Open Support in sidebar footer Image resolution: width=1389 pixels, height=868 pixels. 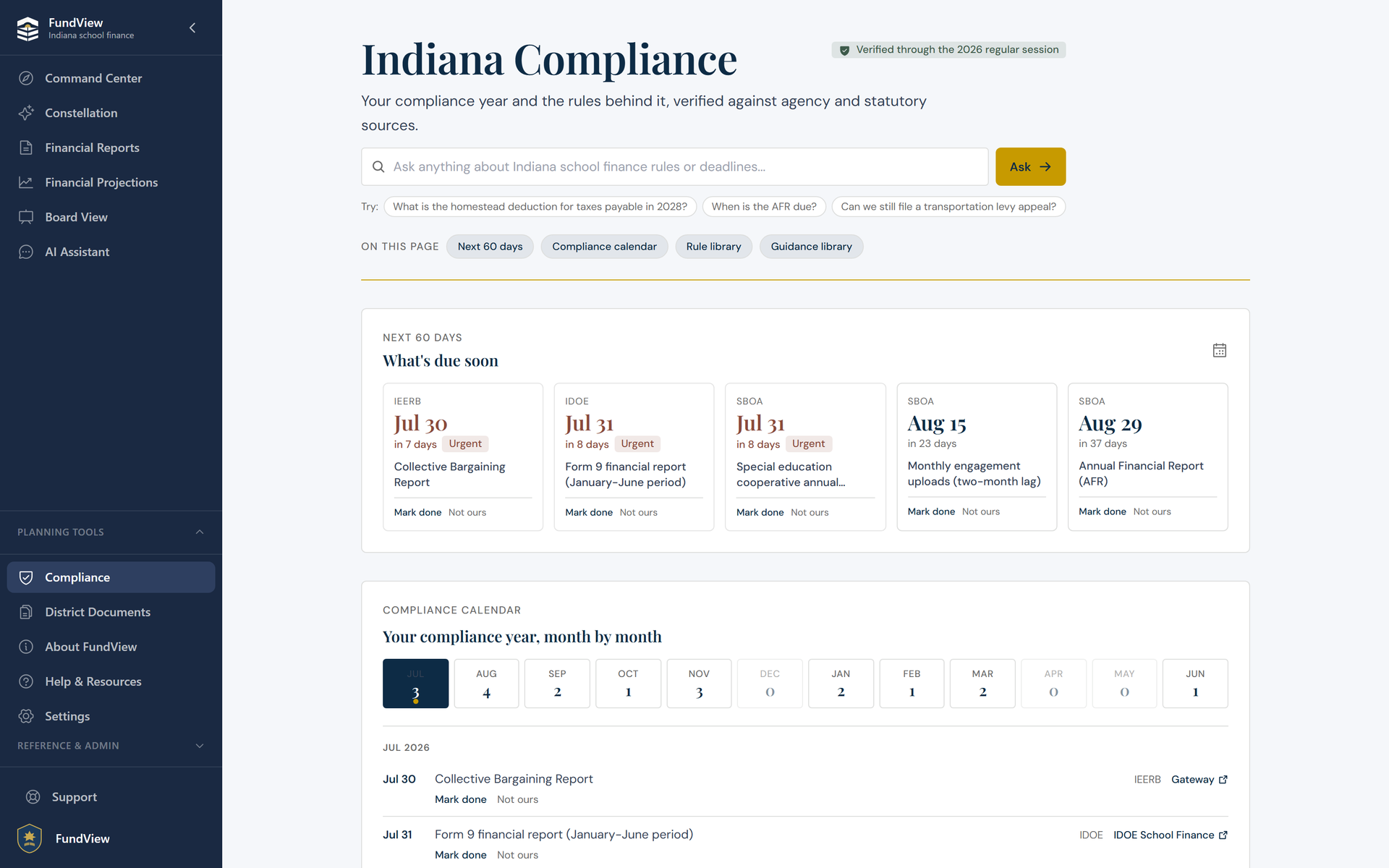coord(111,797)
